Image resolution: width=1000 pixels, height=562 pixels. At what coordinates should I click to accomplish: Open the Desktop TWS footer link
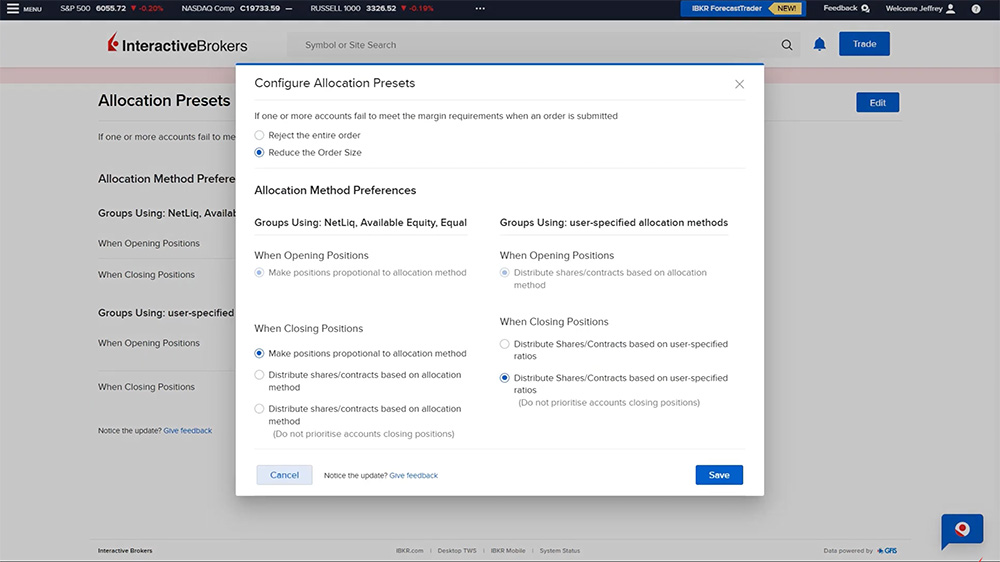(x=457, y=551)
